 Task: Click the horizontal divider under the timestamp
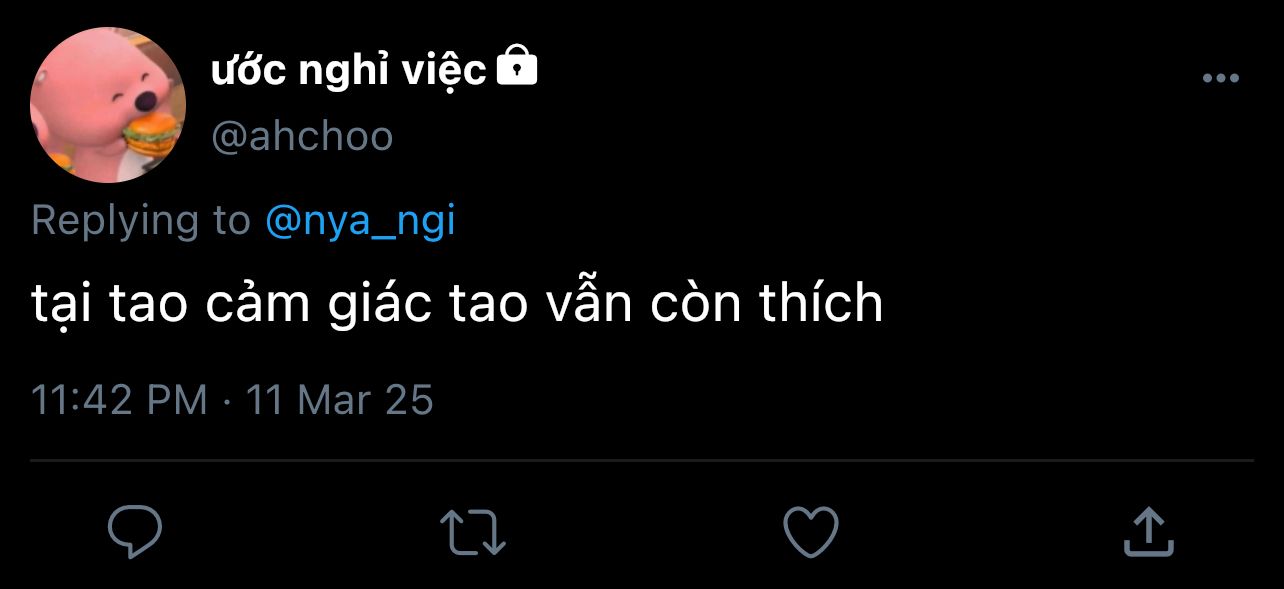point(642,461)
